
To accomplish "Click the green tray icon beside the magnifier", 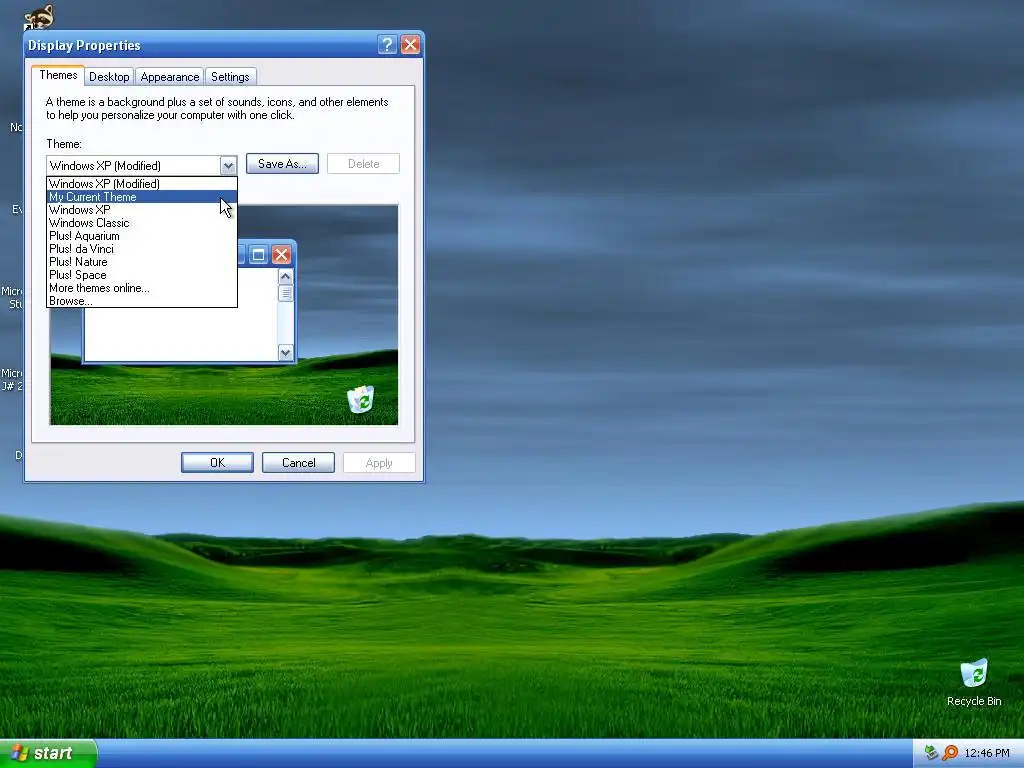I will click(x=932, y=753).
